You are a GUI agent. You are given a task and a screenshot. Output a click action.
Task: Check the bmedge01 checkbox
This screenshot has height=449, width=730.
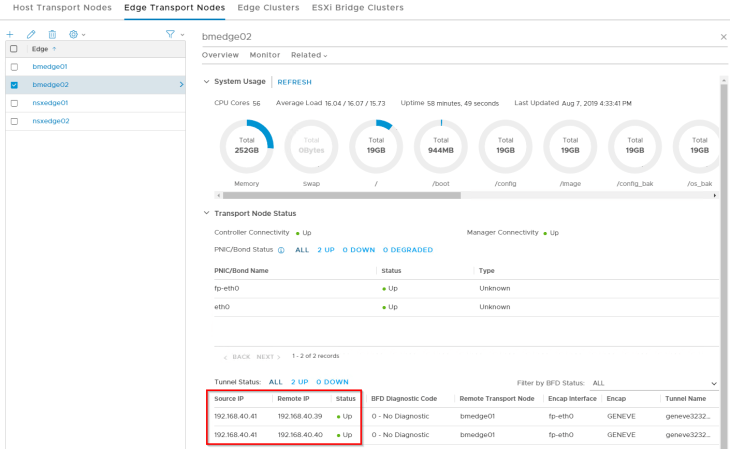pyautogui.click(x=13, y=67)
